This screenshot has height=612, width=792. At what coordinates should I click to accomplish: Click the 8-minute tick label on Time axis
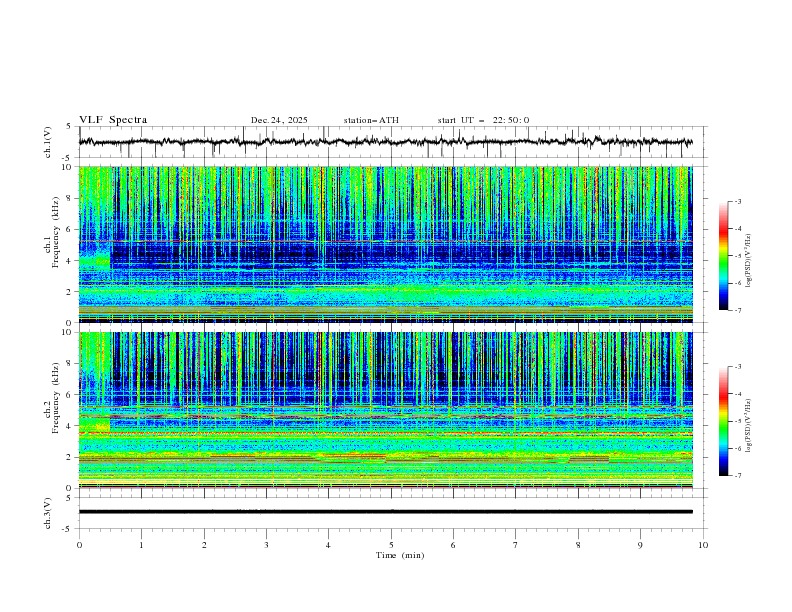tap(578, 545)
